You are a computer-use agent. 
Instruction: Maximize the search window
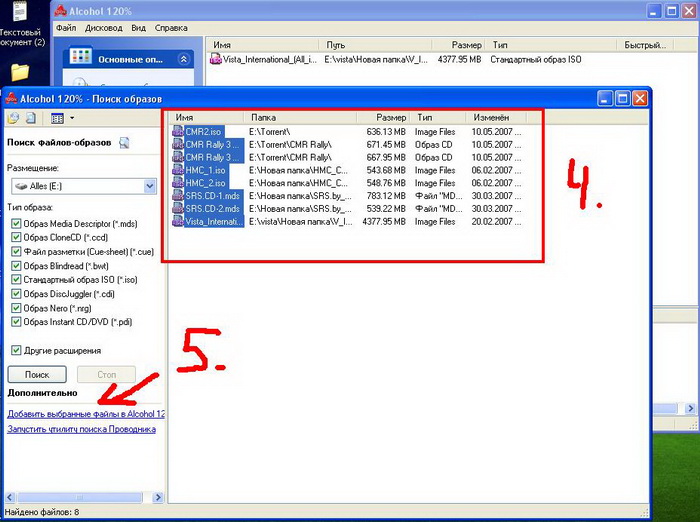[623, 98]
